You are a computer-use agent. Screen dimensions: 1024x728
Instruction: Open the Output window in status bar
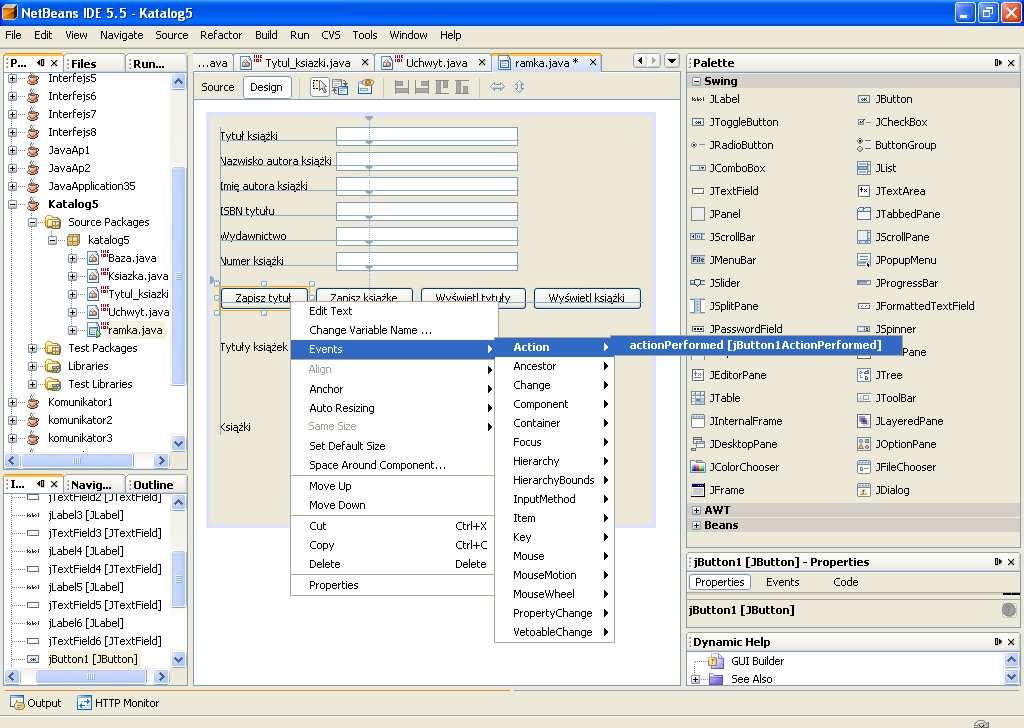coord(36,703)
